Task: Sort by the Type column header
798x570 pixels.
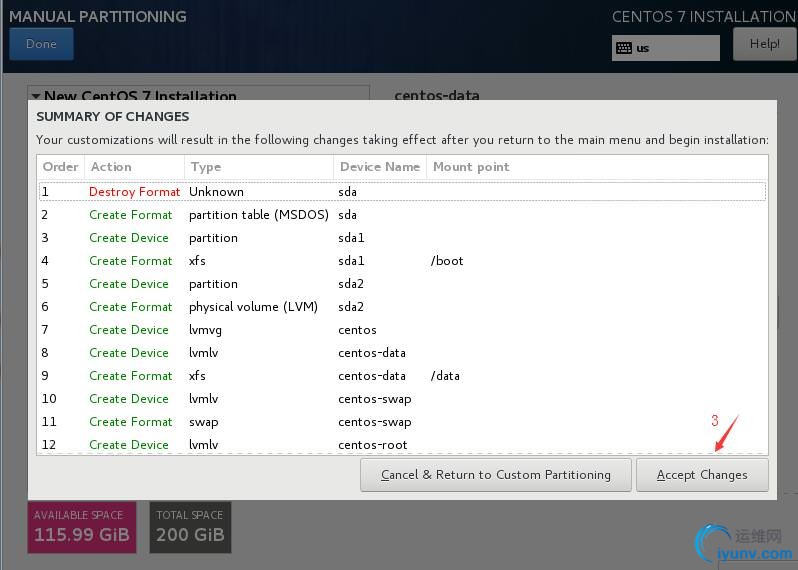Action: point(259,167)
